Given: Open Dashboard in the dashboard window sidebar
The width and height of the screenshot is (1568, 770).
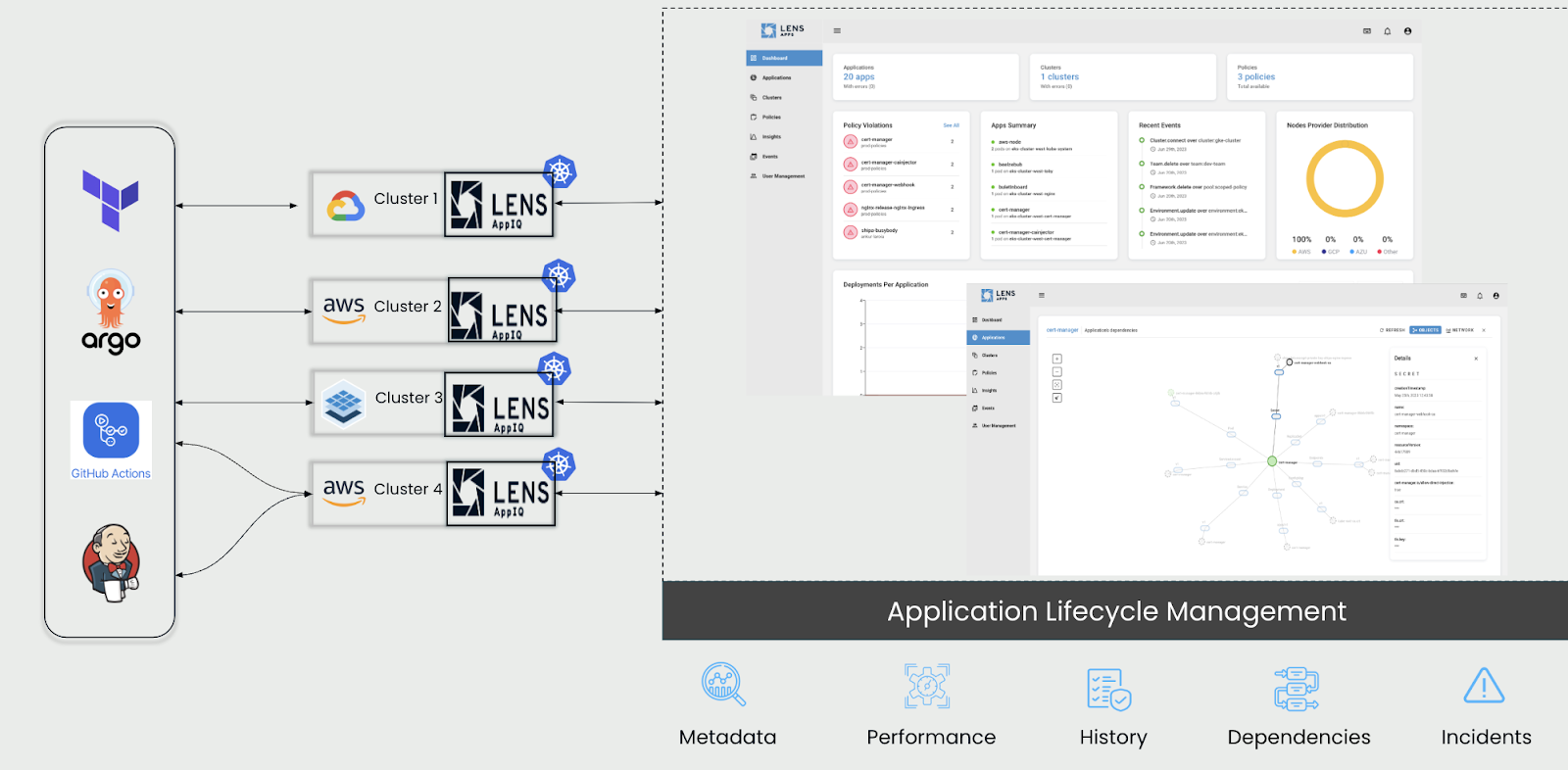Looking at the screenshot, I should coord(784,58).
